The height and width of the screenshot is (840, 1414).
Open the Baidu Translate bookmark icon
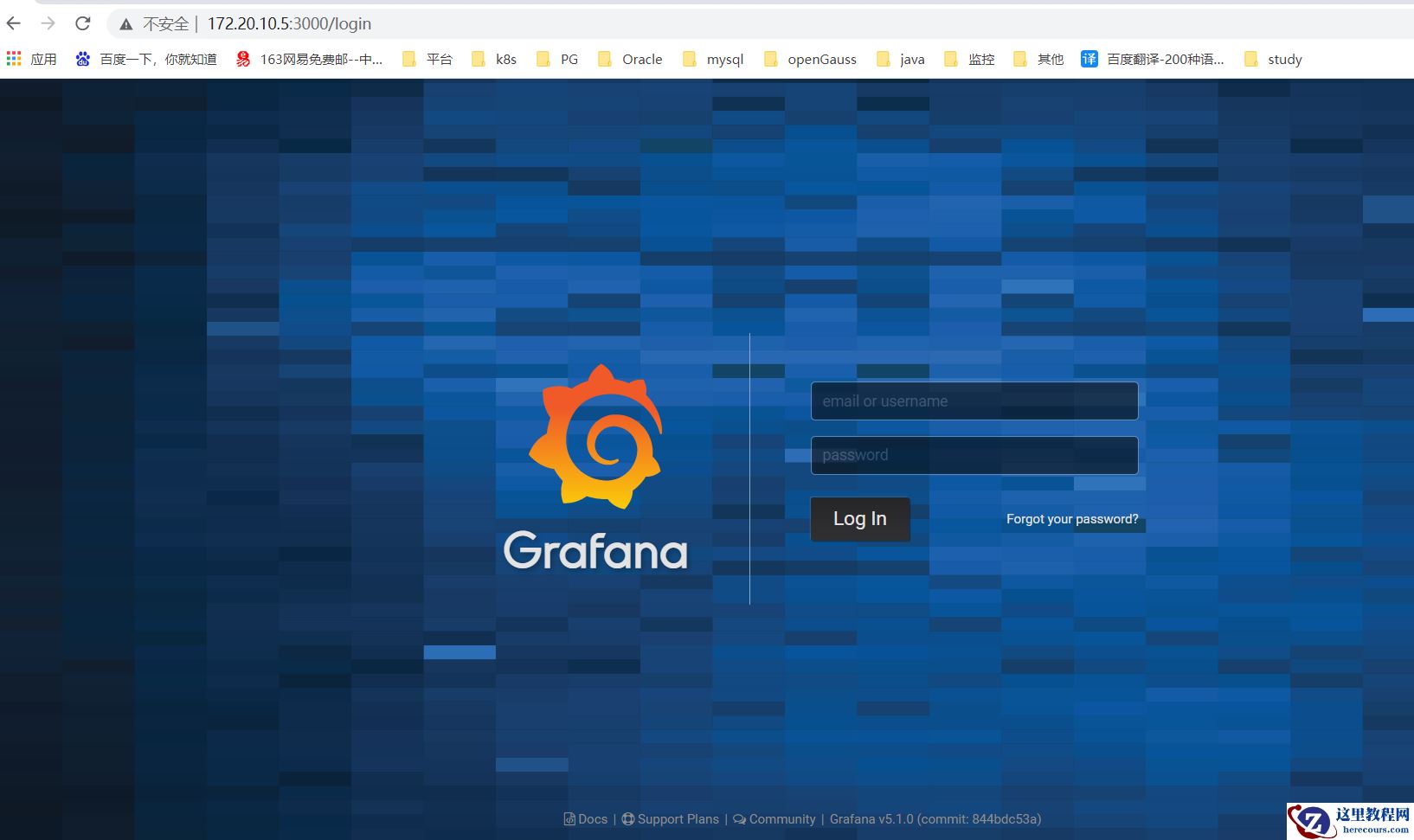[x=1089, y=59]
